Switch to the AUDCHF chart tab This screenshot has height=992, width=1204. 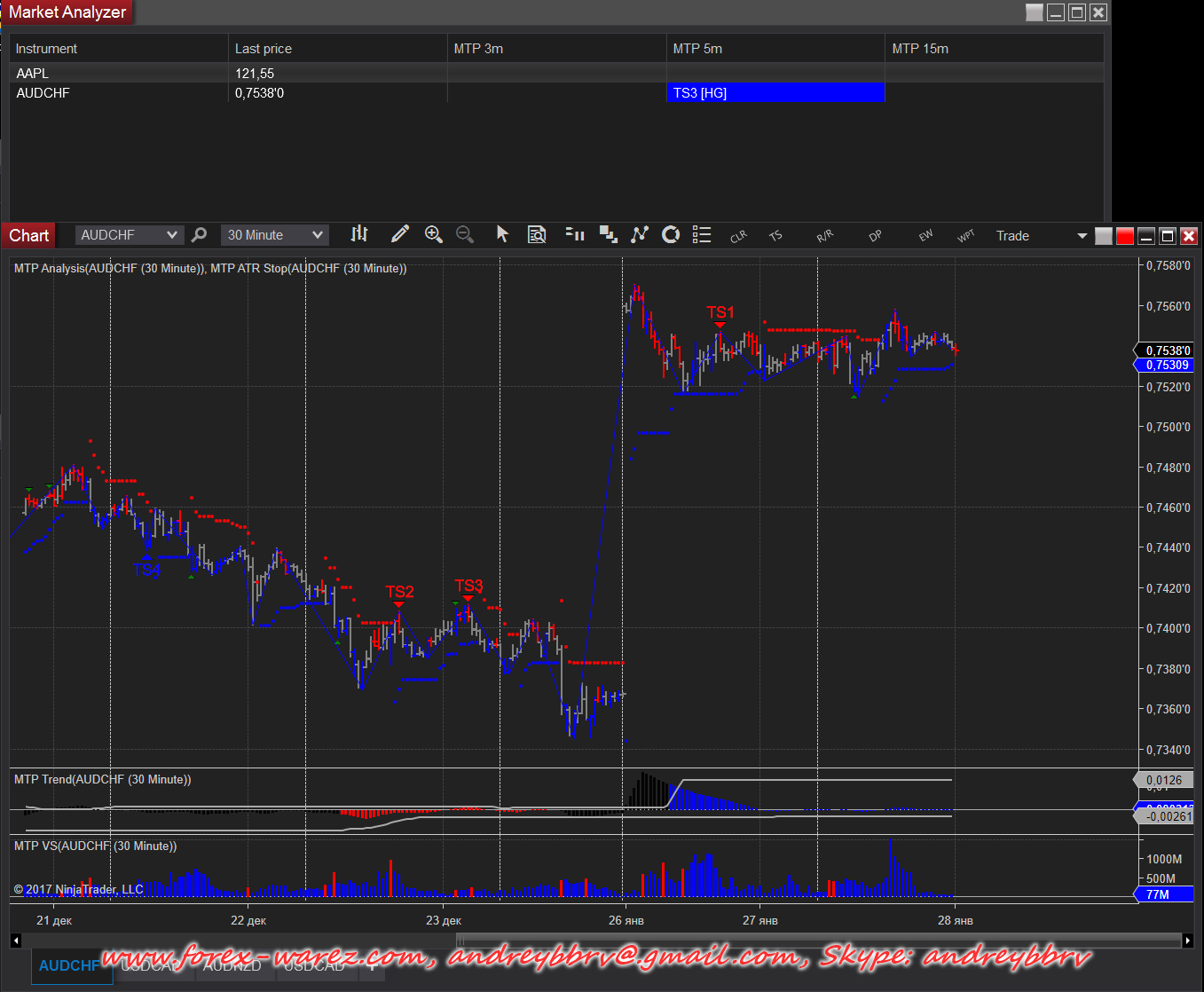[69, 965]
